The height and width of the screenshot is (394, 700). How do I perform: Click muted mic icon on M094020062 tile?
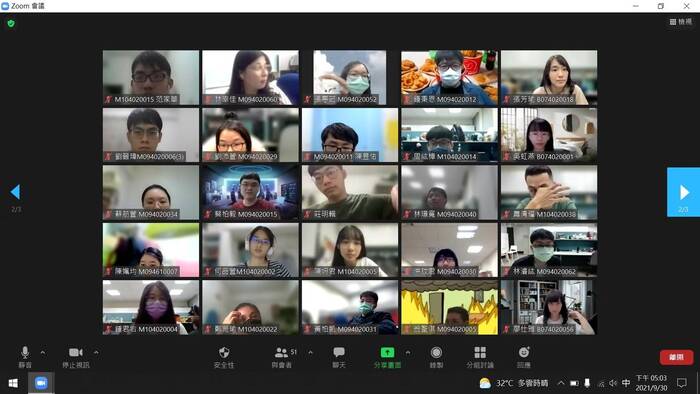pyautogui.click(x=506, y=272)
